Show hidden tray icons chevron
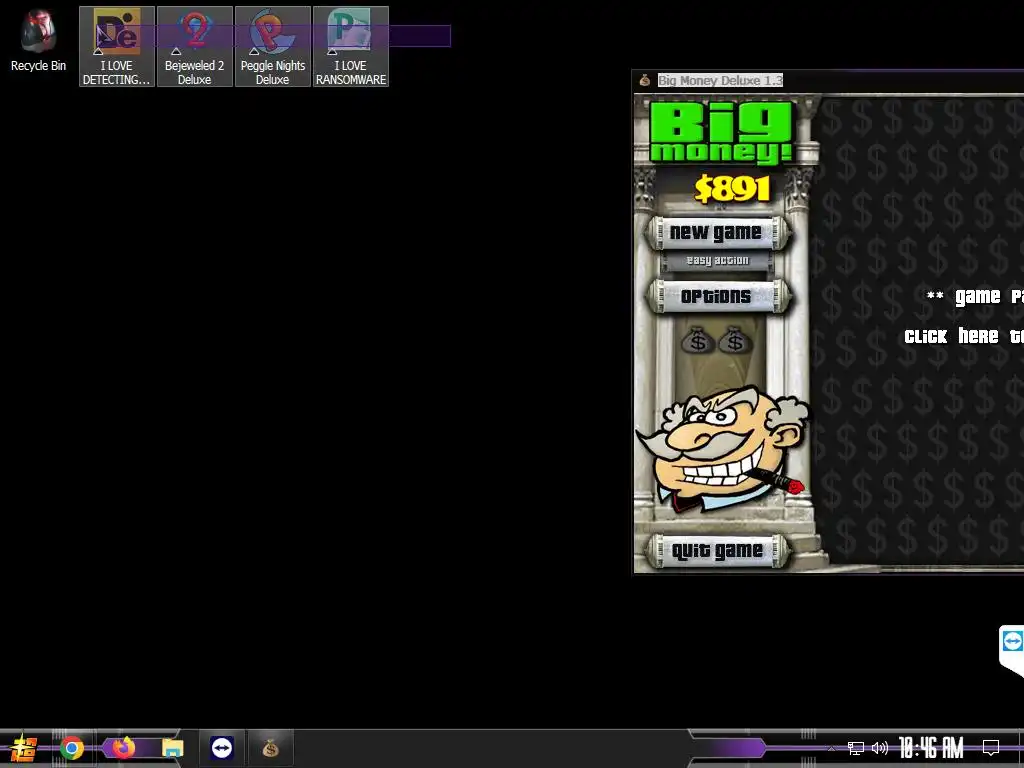 tap(832, 748)
